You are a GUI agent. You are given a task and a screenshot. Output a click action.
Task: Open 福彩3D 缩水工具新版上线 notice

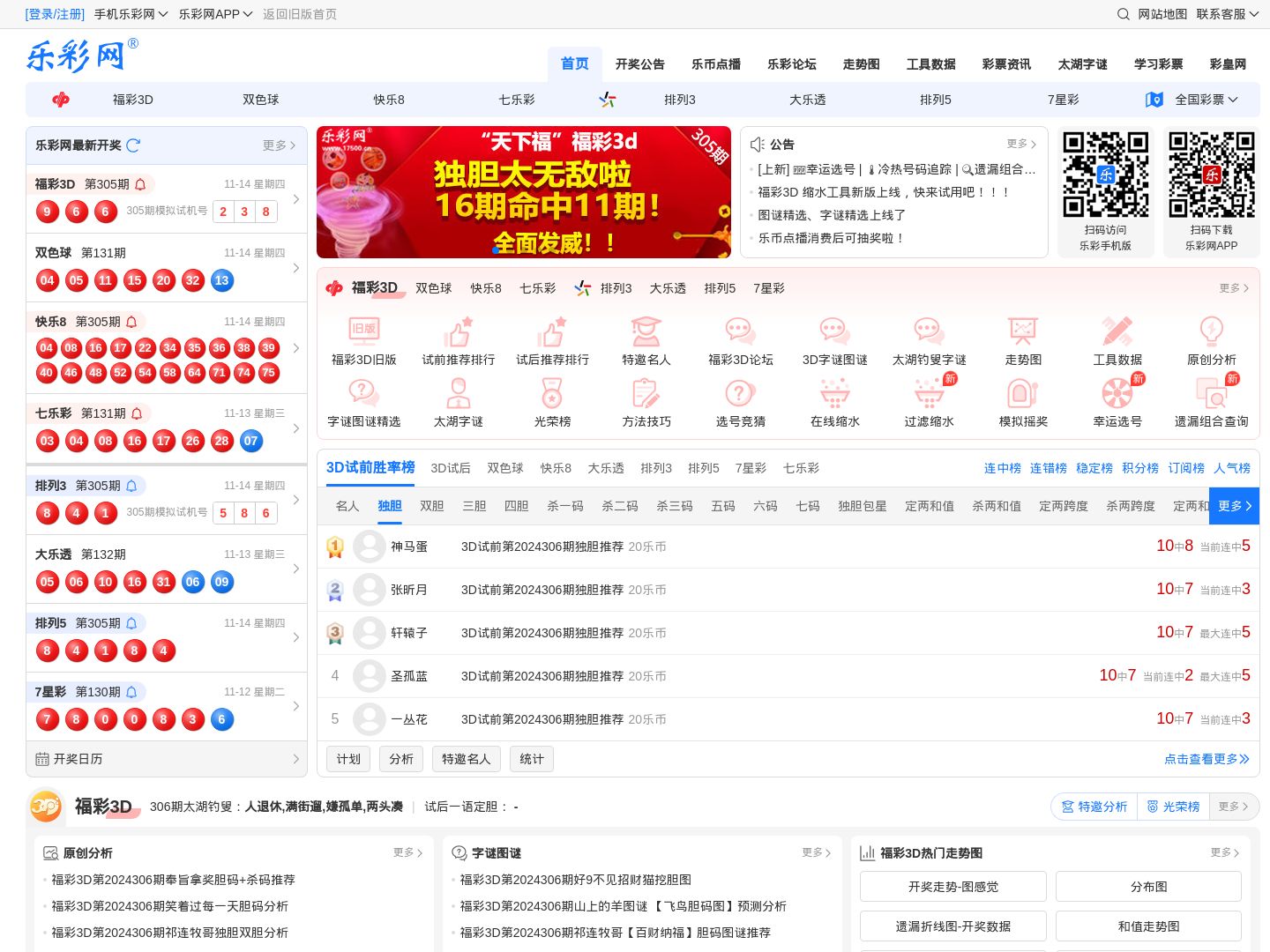pos(884,192)
